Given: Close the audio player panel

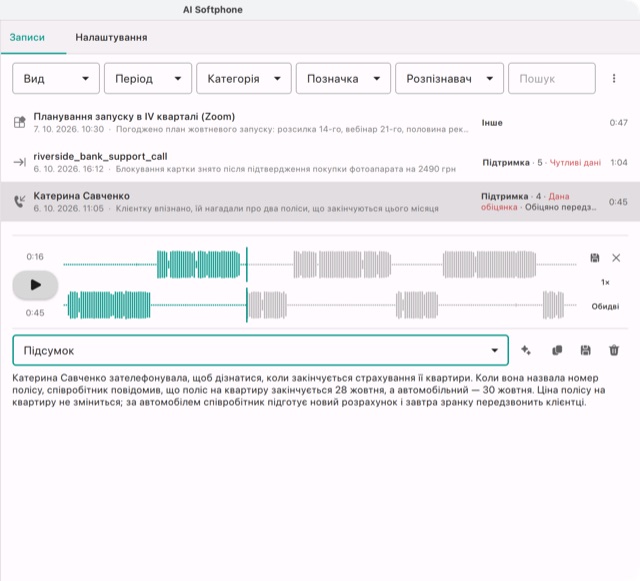Looking at the screenshot, I should pyautogui.click(x=616, y=258).
